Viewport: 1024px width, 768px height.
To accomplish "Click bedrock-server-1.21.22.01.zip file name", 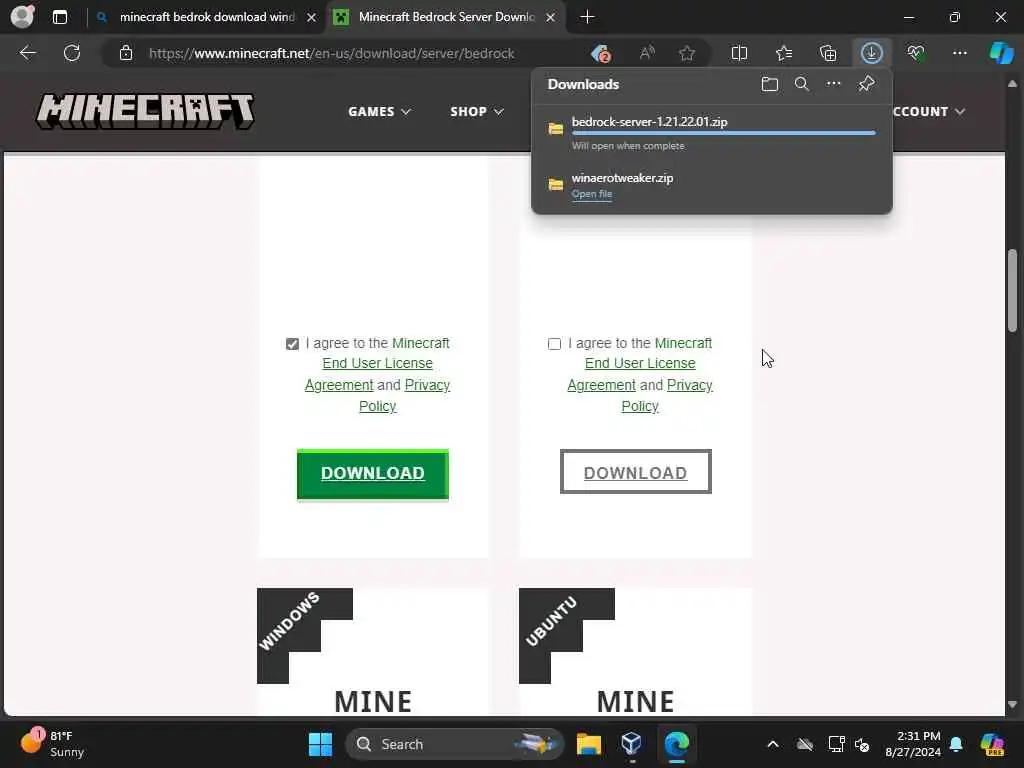I will tap(649, 121).
